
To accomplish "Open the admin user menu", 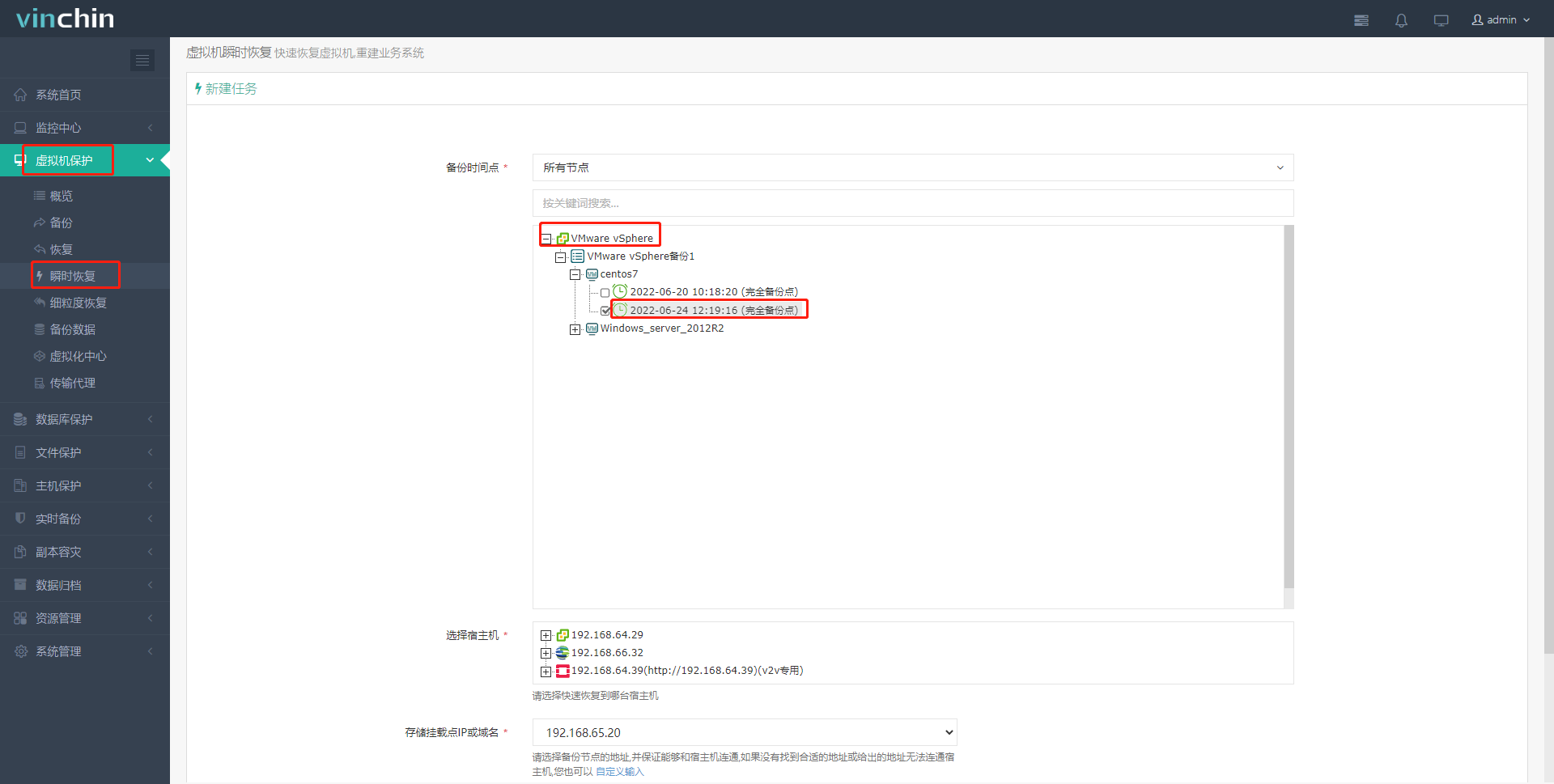I will [1501, 19].
